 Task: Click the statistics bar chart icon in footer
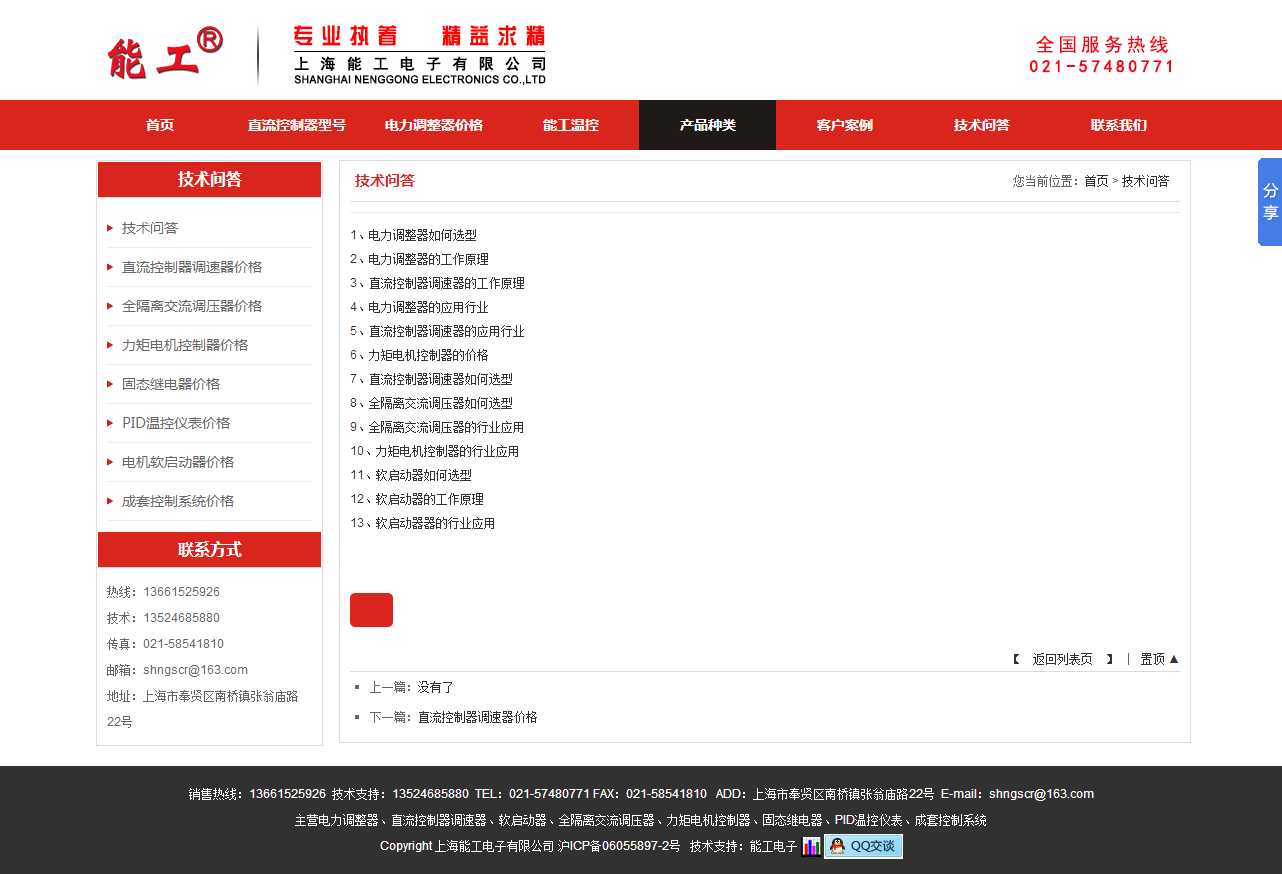[811, 847]
